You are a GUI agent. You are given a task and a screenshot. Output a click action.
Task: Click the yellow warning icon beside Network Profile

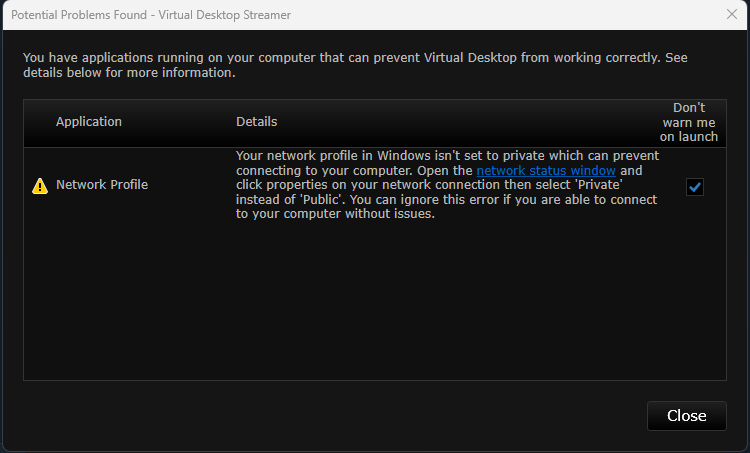click(40, 186)
